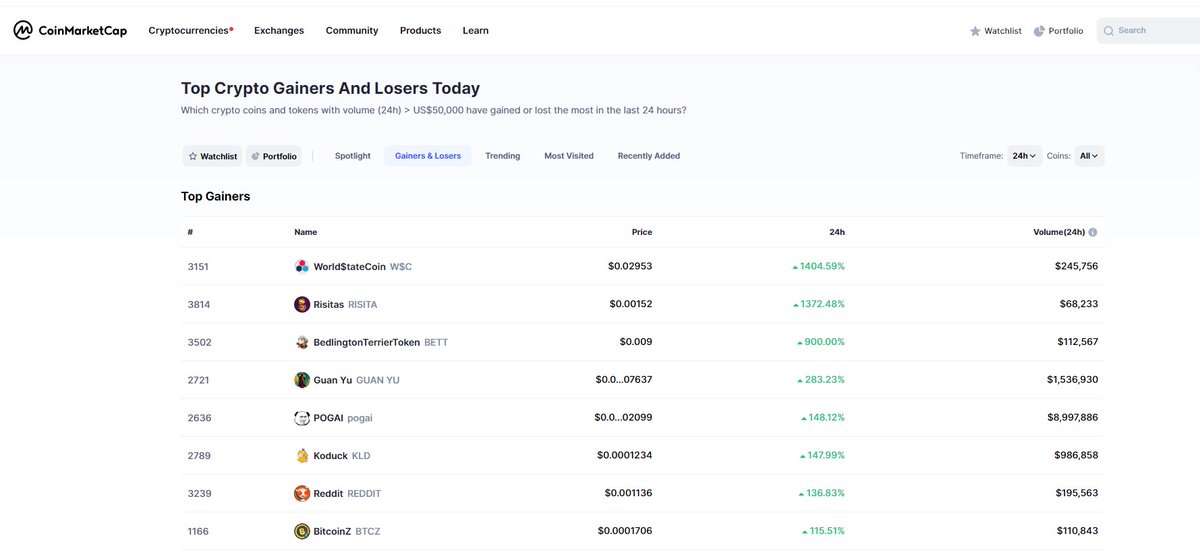The width and height of the screenshot is (1200, 559).
Task: Click the CoinMarketCap logo
Action: (70, 31)
